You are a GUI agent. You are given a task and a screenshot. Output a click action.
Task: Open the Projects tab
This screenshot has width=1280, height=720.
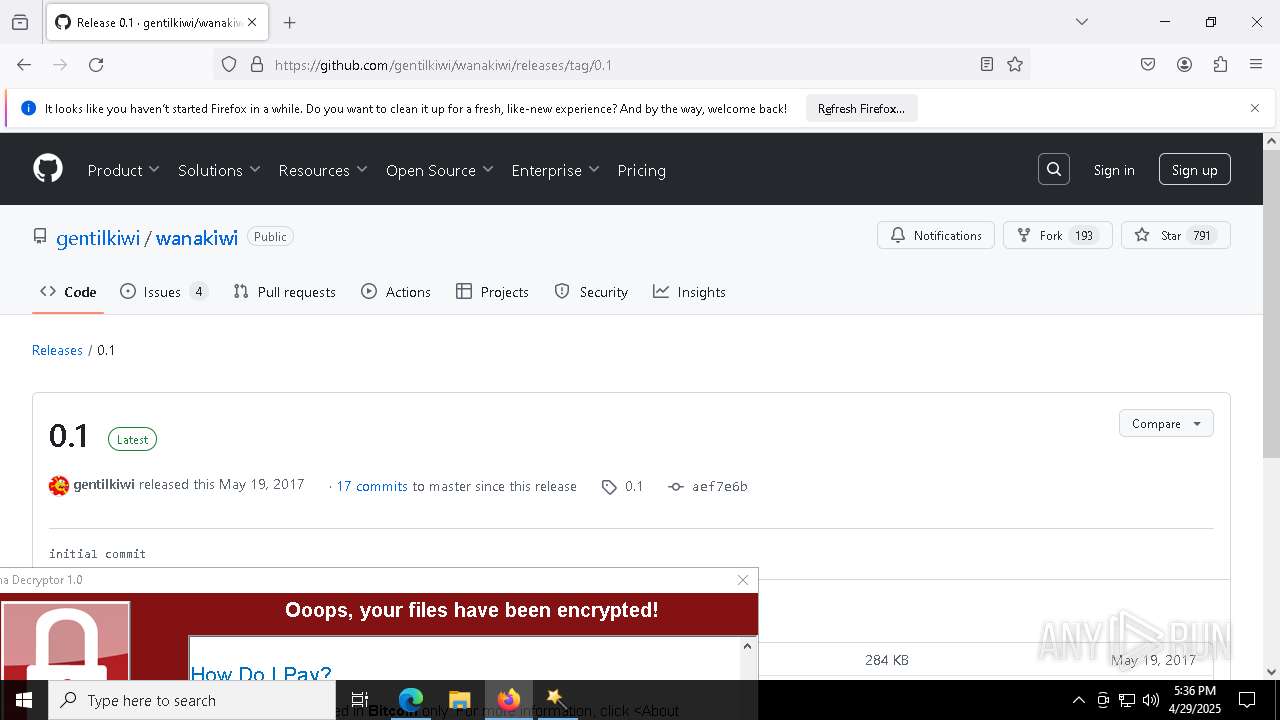[x=492, y=292]
